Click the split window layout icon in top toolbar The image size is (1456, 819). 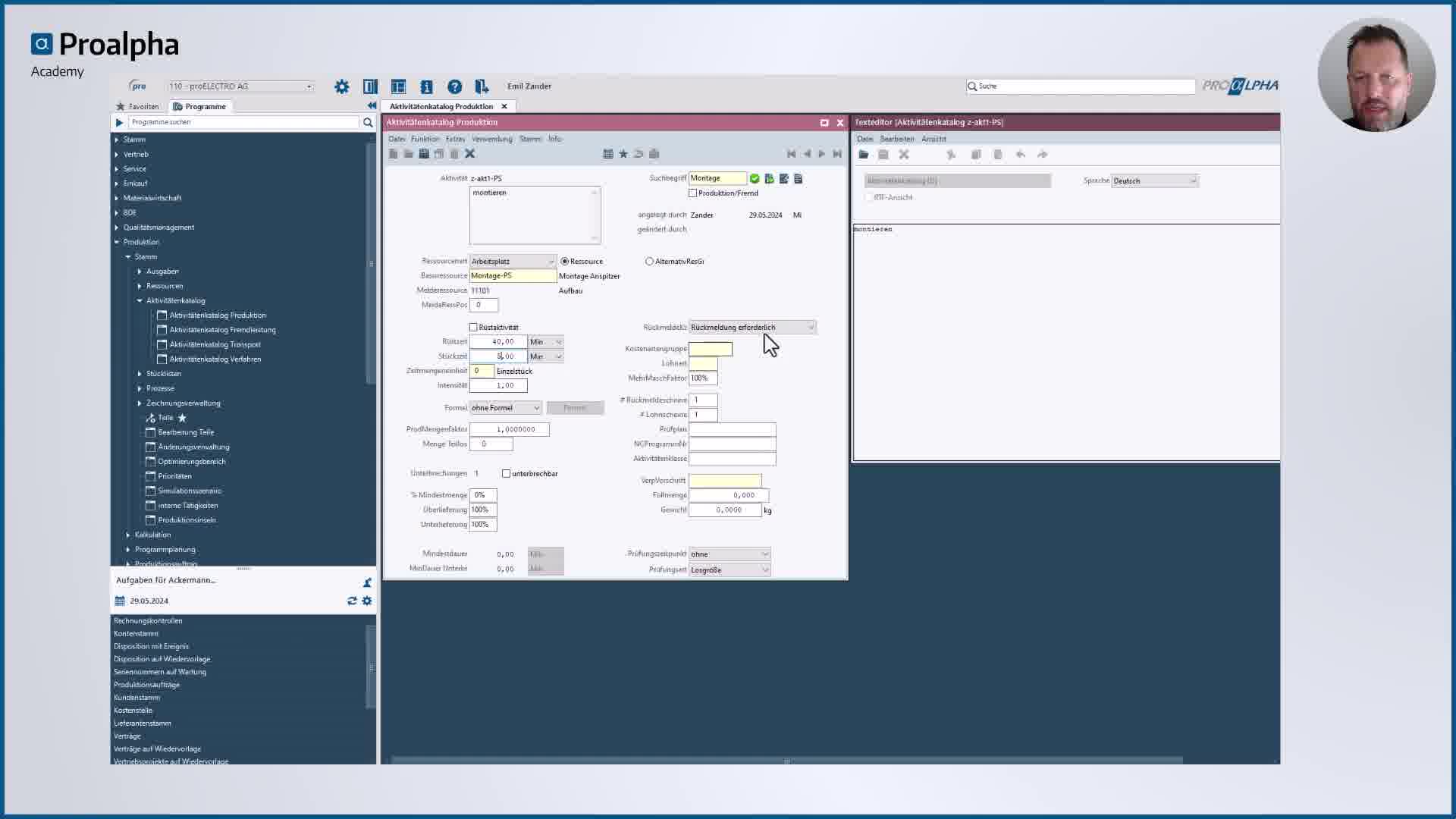point(398,86)
